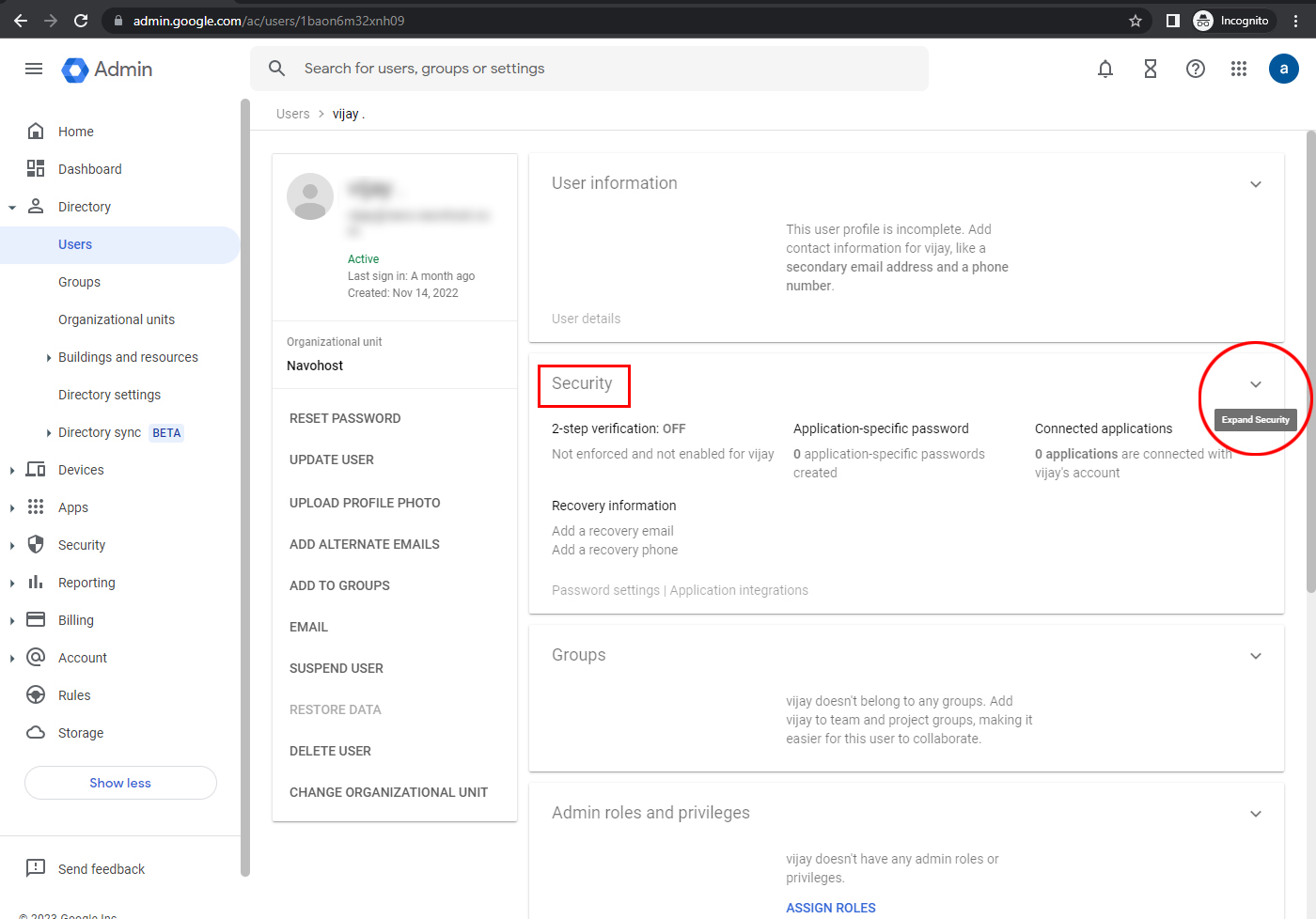Click the user profile photo thumbnail
The image size is (1316, 919).
[310, 196]
